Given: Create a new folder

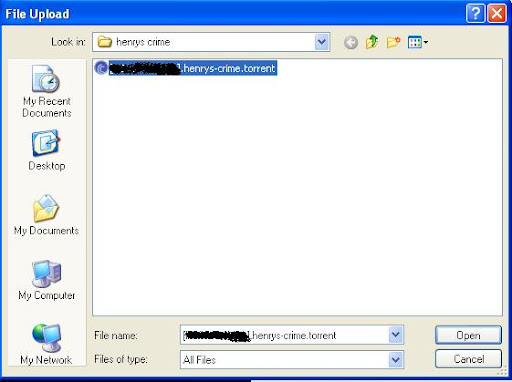Looking at the screenshot, I should (x=393, y=42).
